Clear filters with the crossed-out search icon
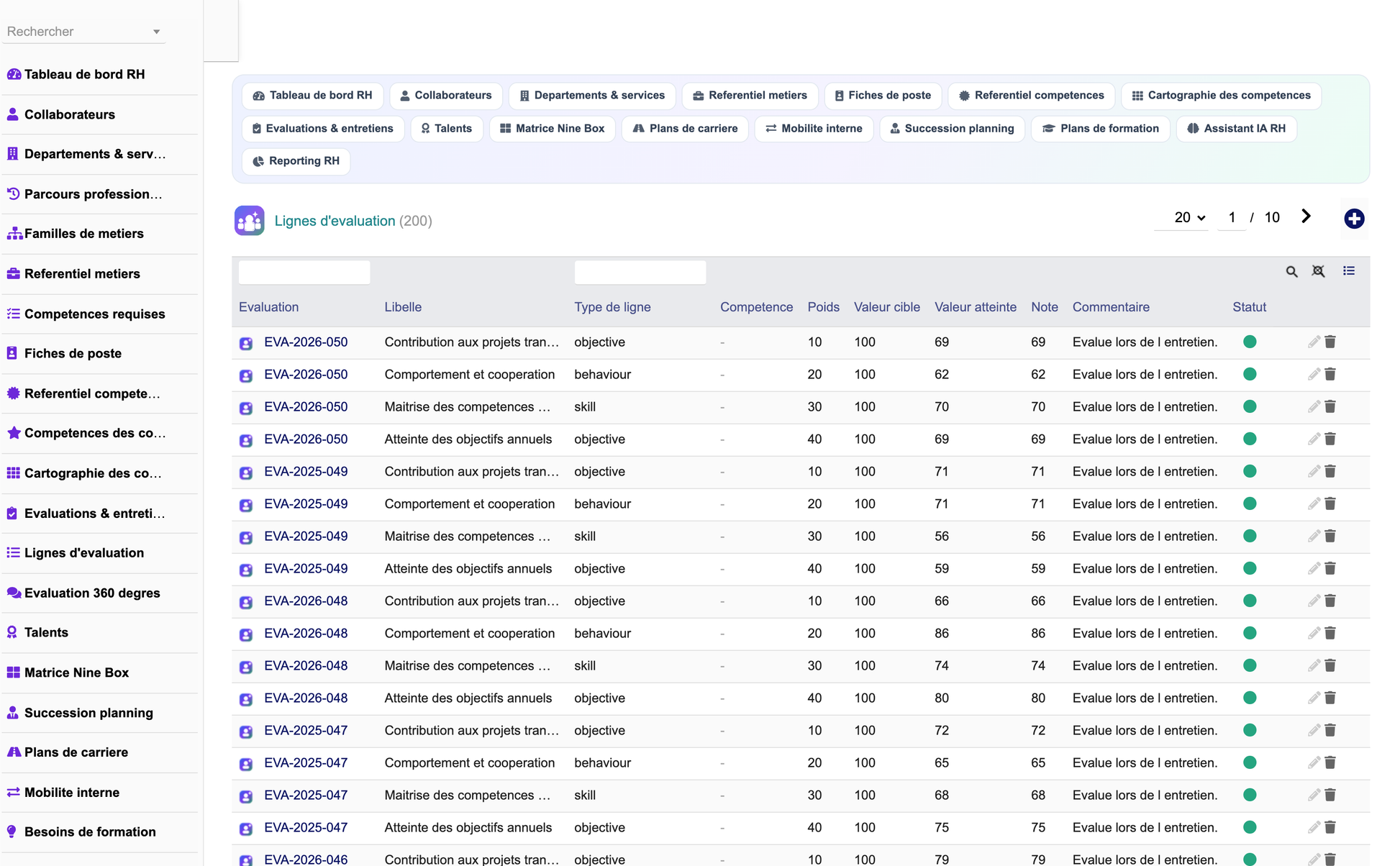This screenshot has width=1400, height=866. [x=1318, y=271]
